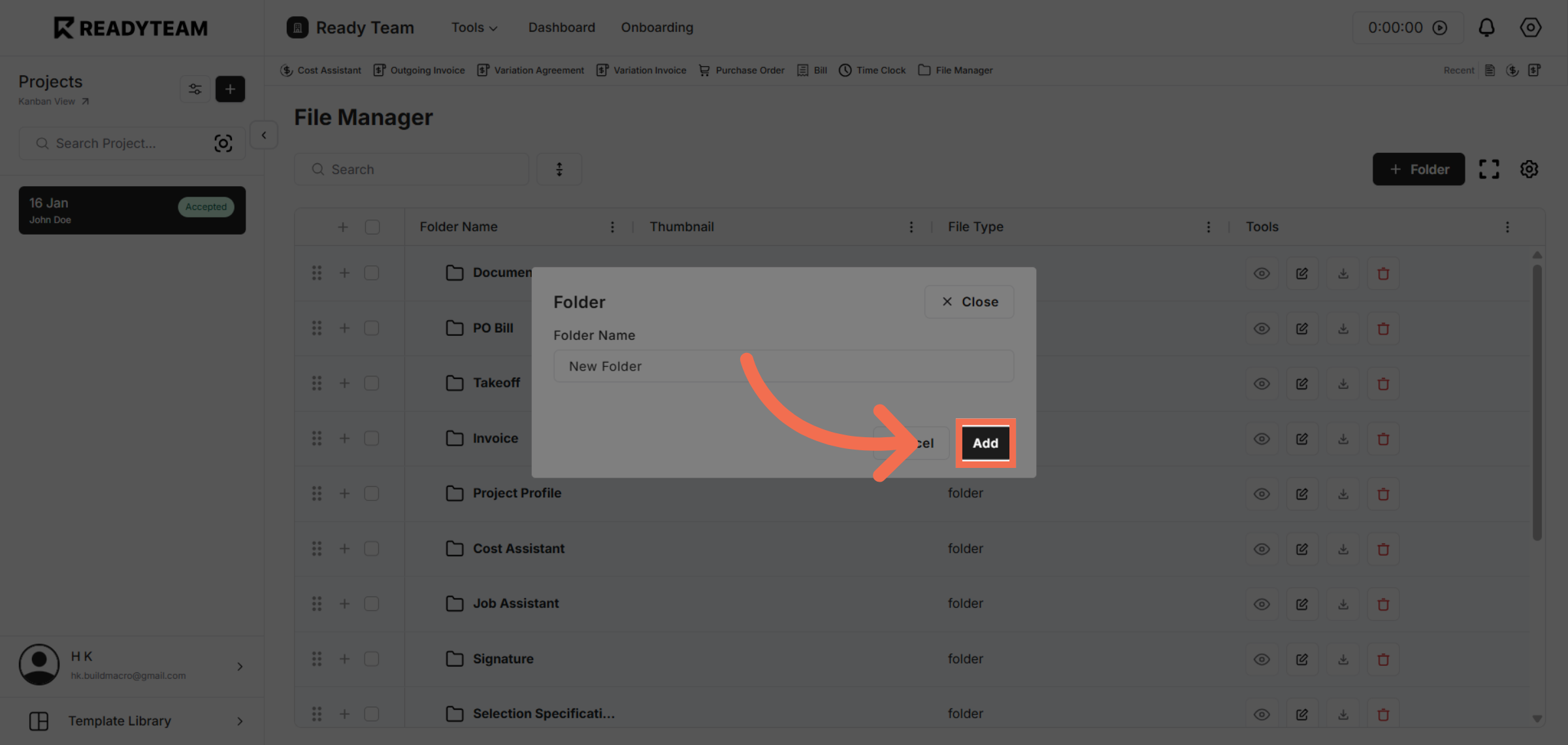Click the Add button in the Folder dialog
This screenshot has height=745, width=1568.
pos(985,442)
